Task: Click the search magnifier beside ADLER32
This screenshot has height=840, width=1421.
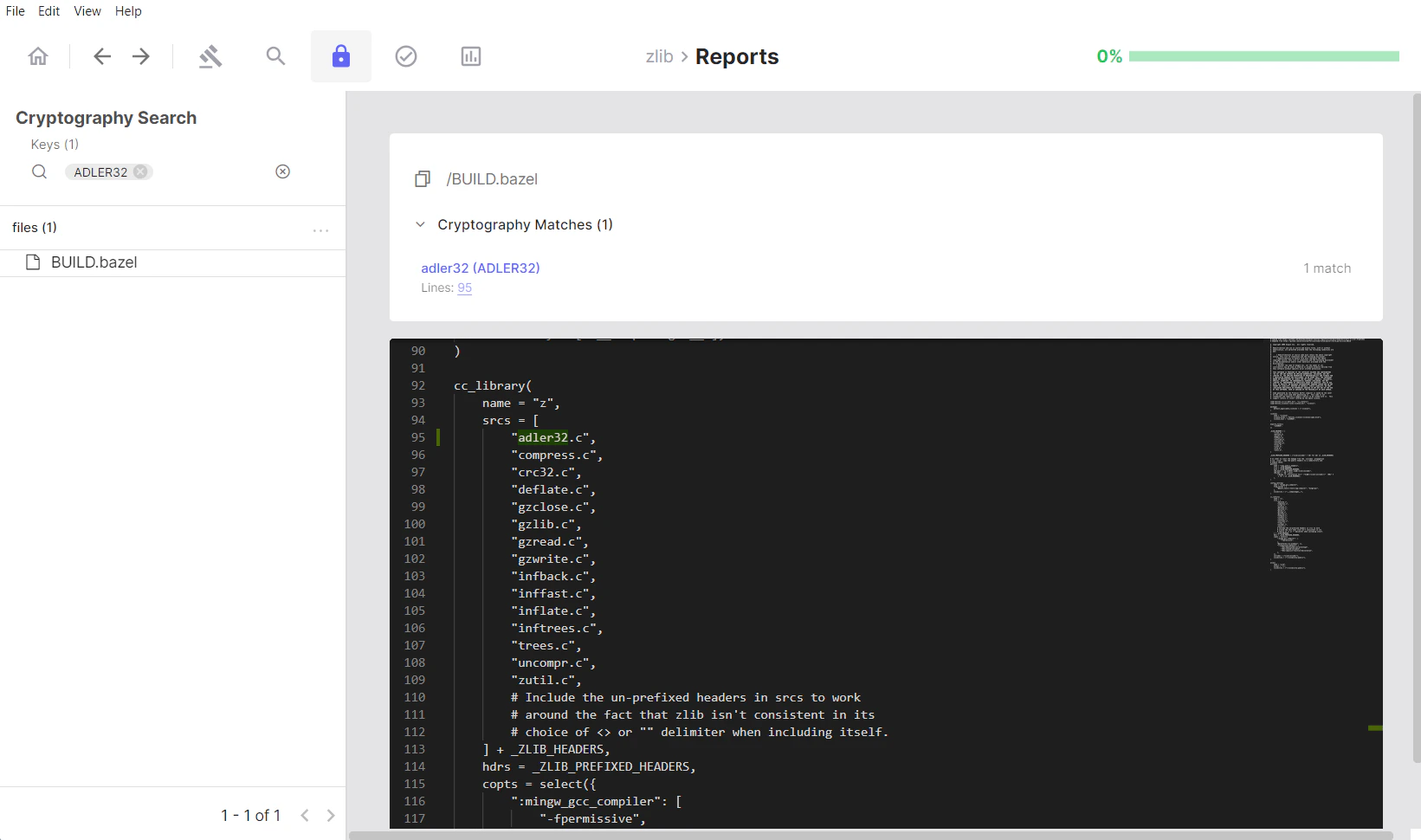Action: (39, 171)
